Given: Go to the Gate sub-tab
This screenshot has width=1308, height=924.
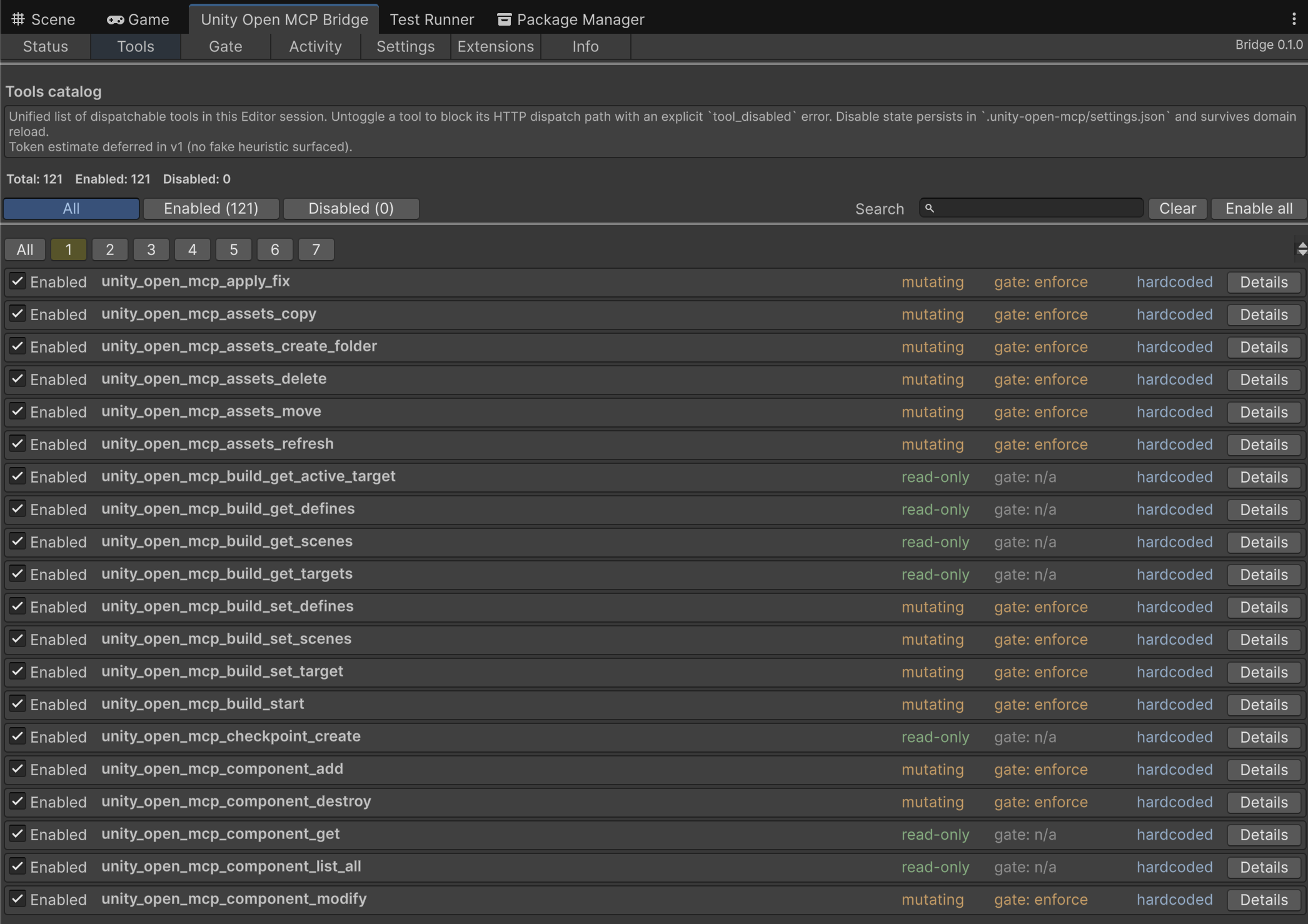Looking at the screenshot, I should pos(226,46).
